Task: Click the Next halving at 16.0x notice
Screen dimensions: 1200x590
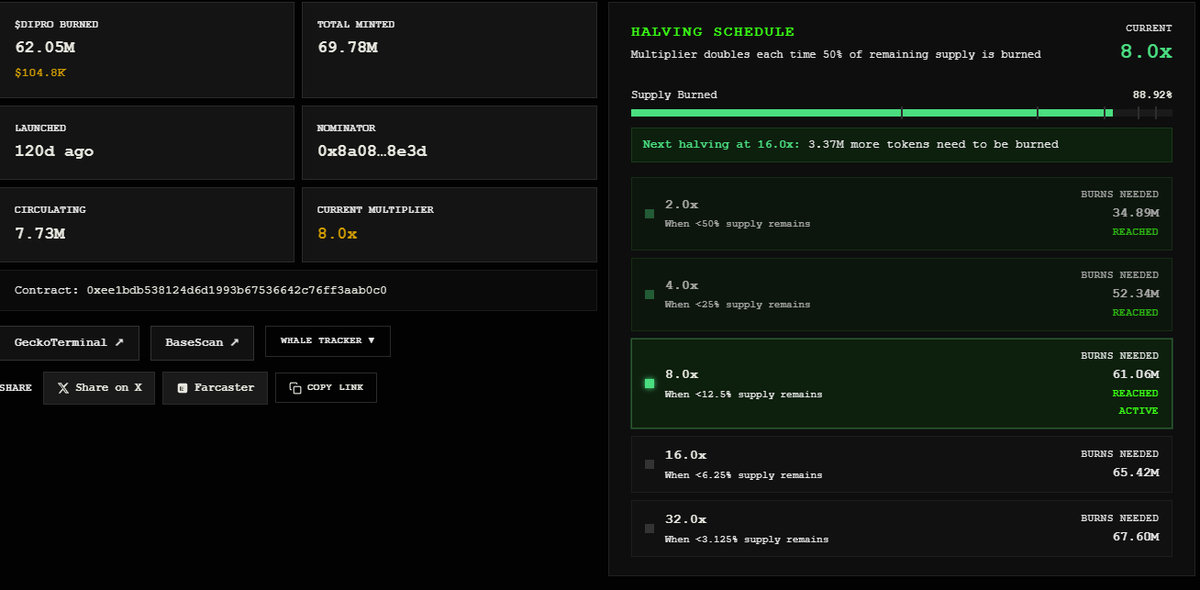Action: coord(901,144)
